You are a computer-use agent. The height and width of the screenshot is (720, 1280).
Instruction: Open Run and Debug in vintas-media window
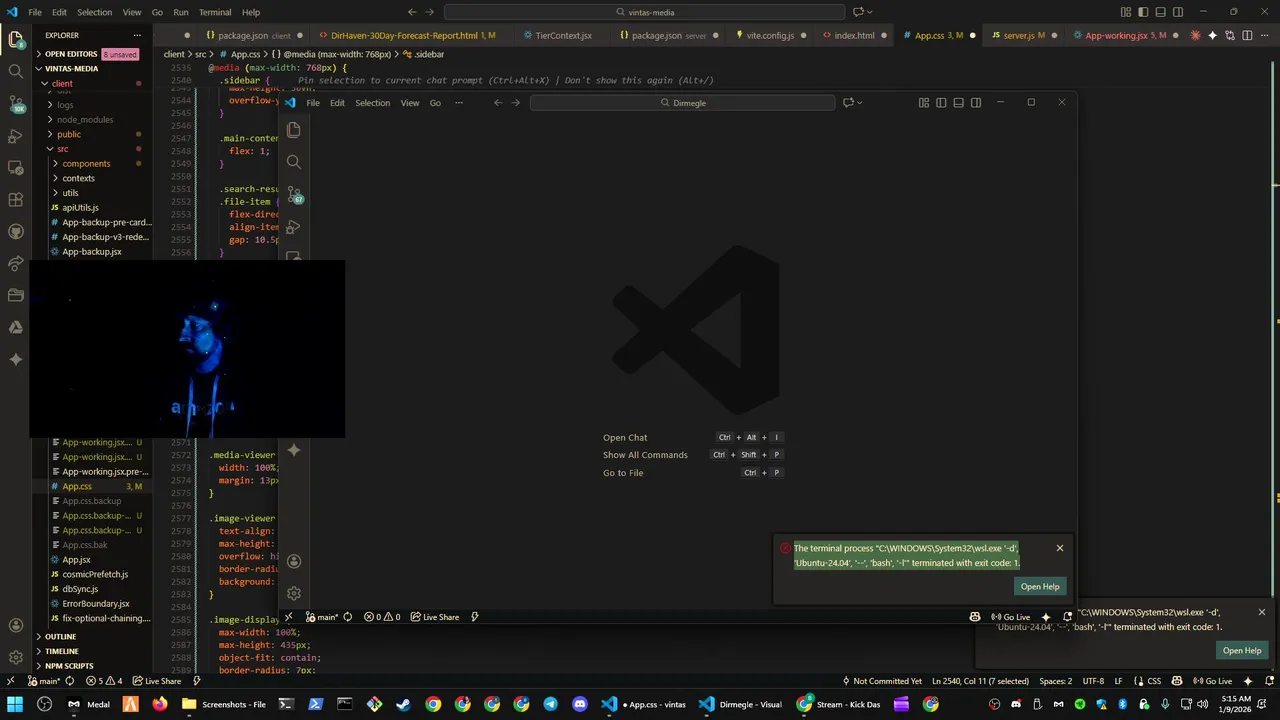(x=16, y=136)
